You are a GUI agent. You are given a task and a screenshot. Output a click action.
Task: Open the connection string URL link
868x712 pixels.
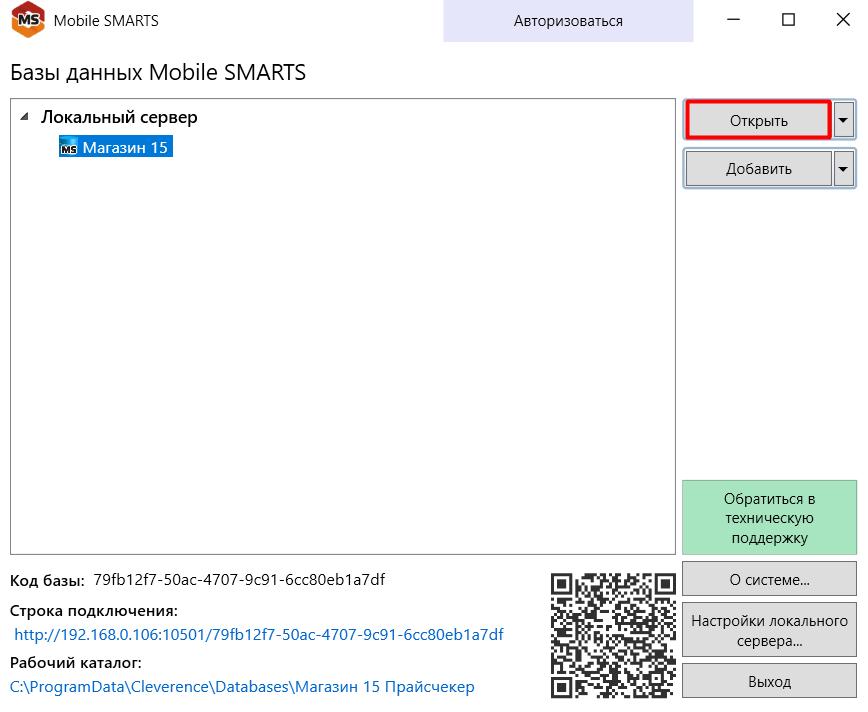pos(259,634)
